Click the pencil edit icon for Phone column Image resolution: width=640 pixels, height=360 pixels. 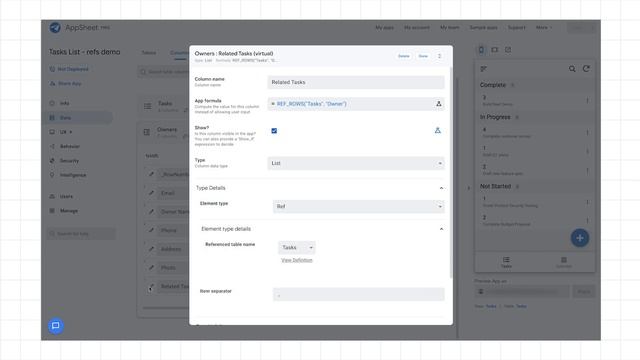click(x=151, y=230)
